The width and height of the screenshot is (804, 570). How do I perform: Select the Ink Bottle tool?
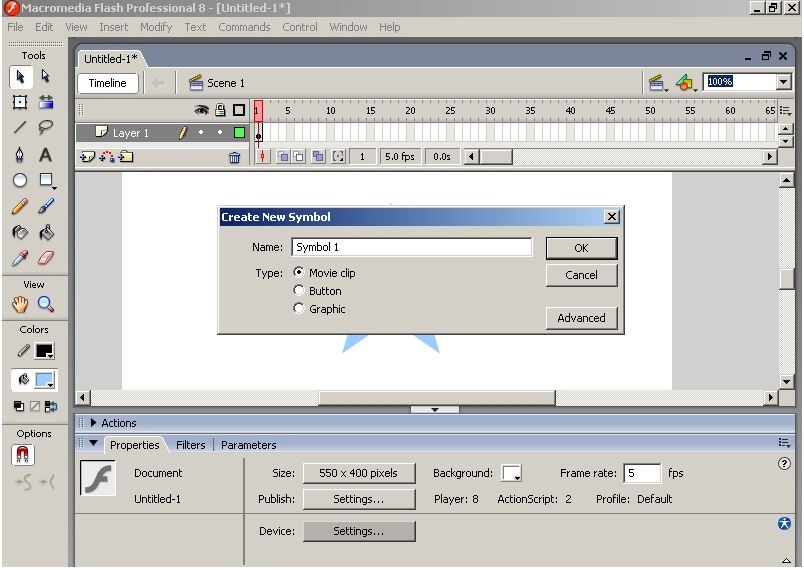20,232
